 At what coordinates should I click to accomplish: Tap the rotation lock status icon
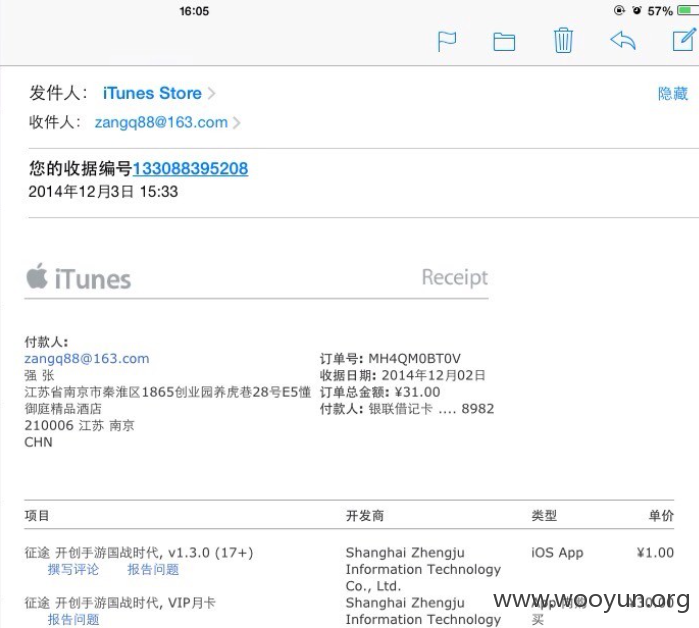point(619,10)
